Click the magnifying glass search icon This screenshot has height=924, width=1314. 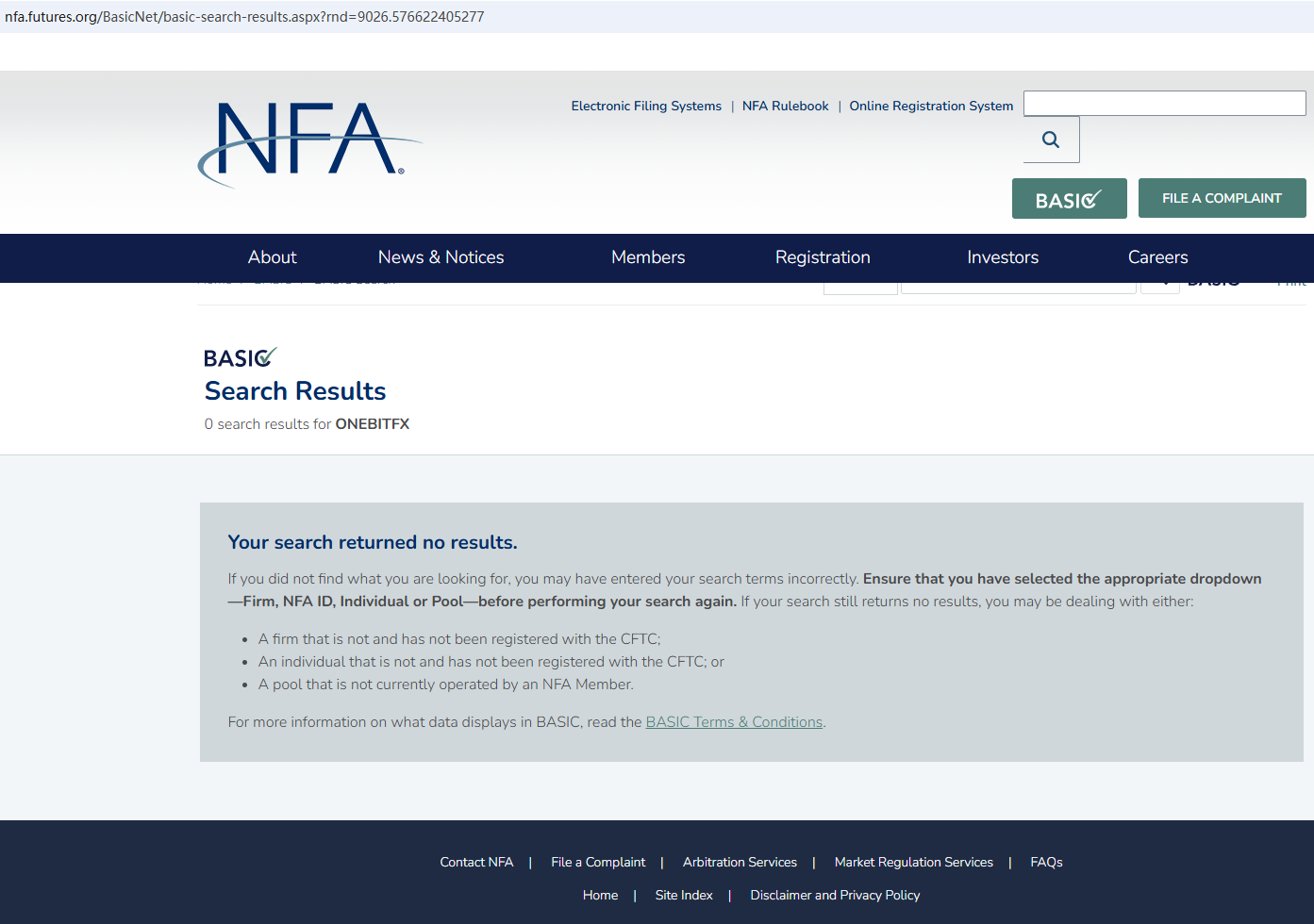coord(1051,140)
